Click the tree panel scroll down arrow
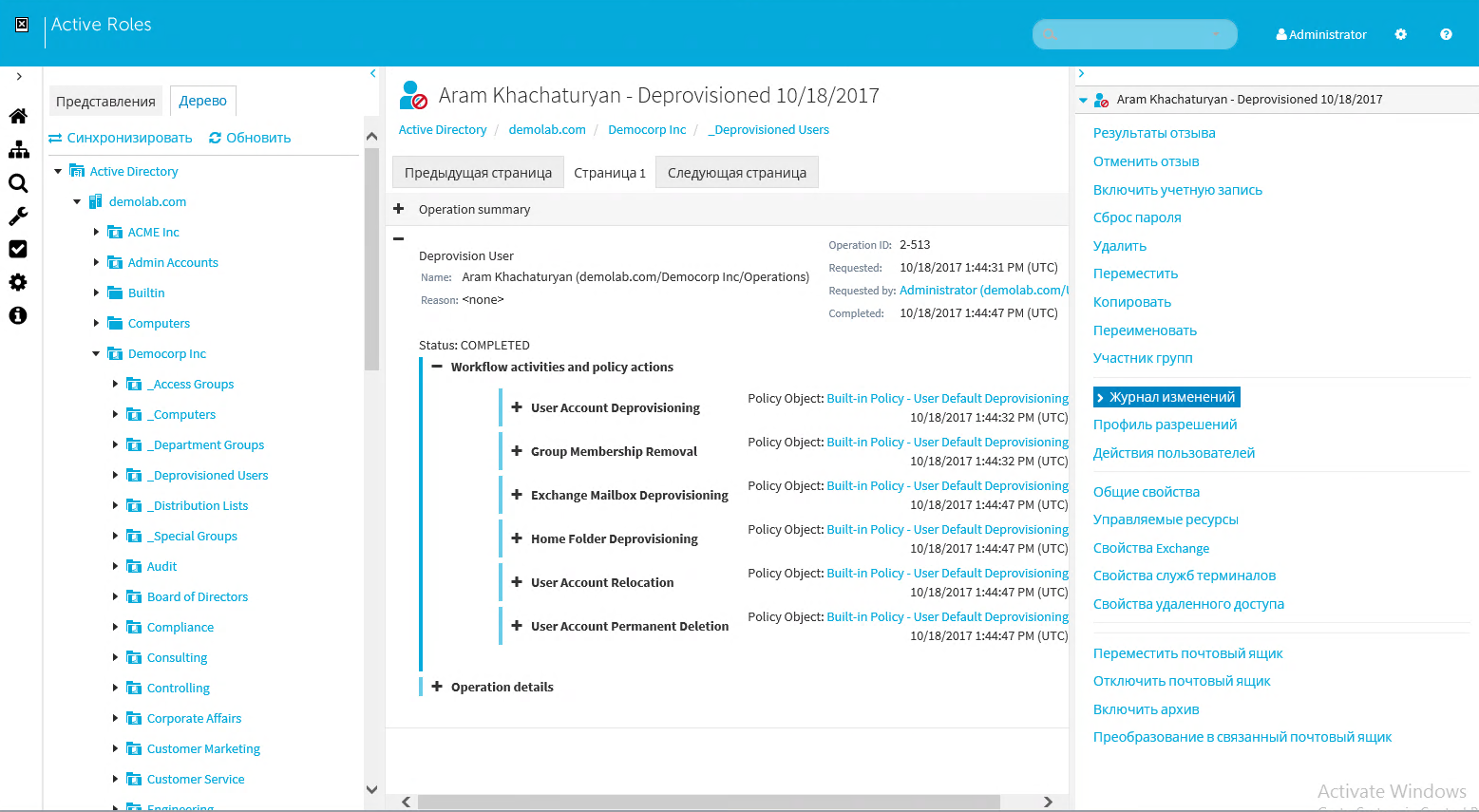Viewport: 1479px width, 812px height. 371,789
